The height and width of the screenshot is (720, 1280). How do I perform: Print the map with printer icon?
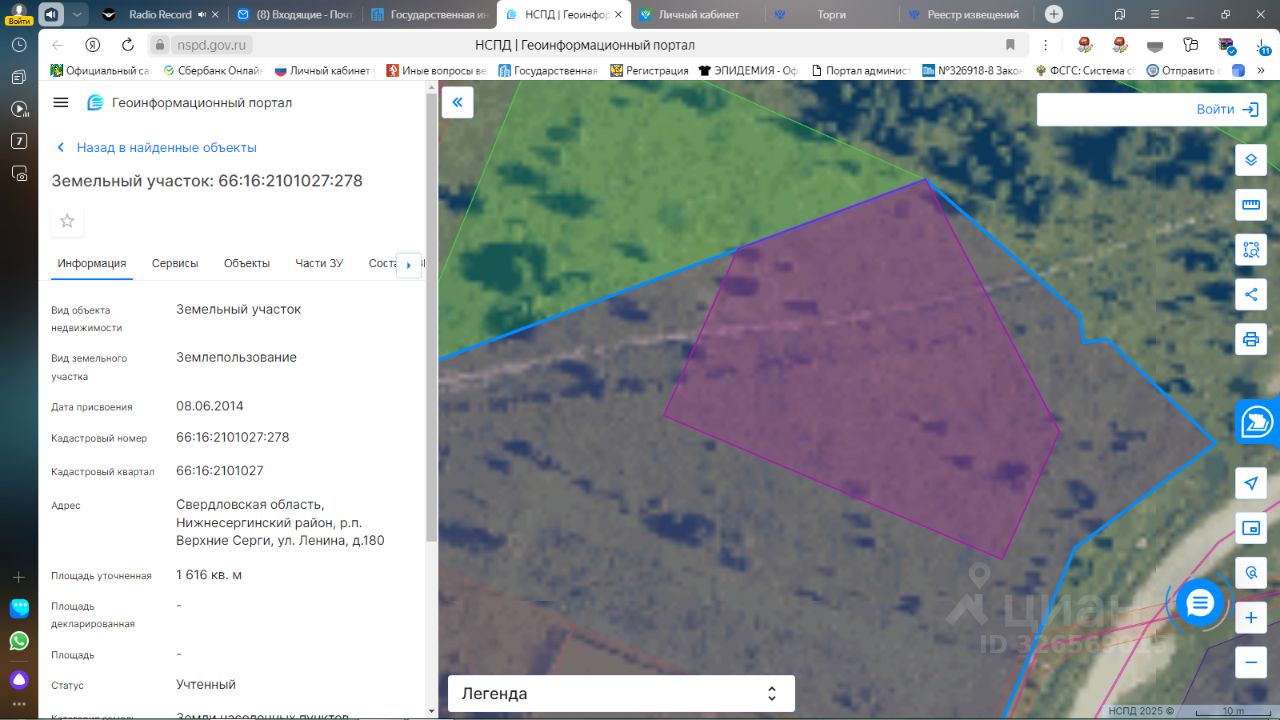point(1250,339)
